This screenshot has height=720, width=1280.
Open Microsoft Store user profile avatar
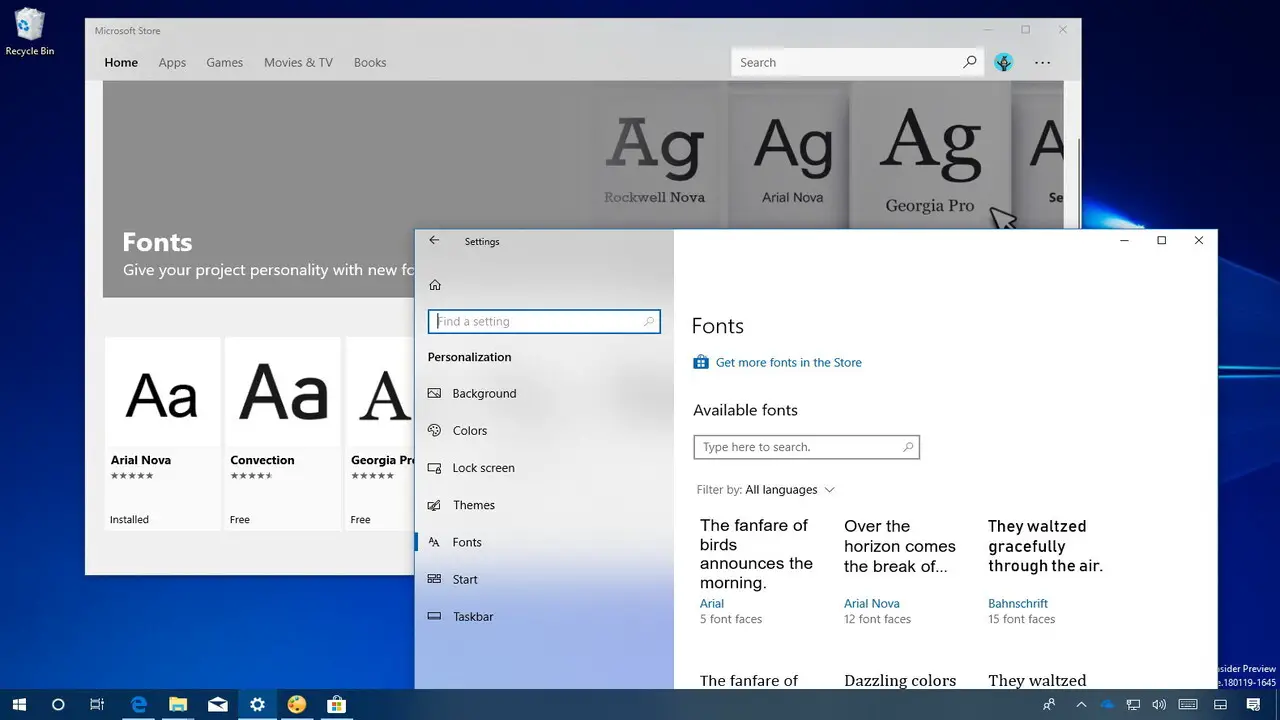(x=1004, y=62)
